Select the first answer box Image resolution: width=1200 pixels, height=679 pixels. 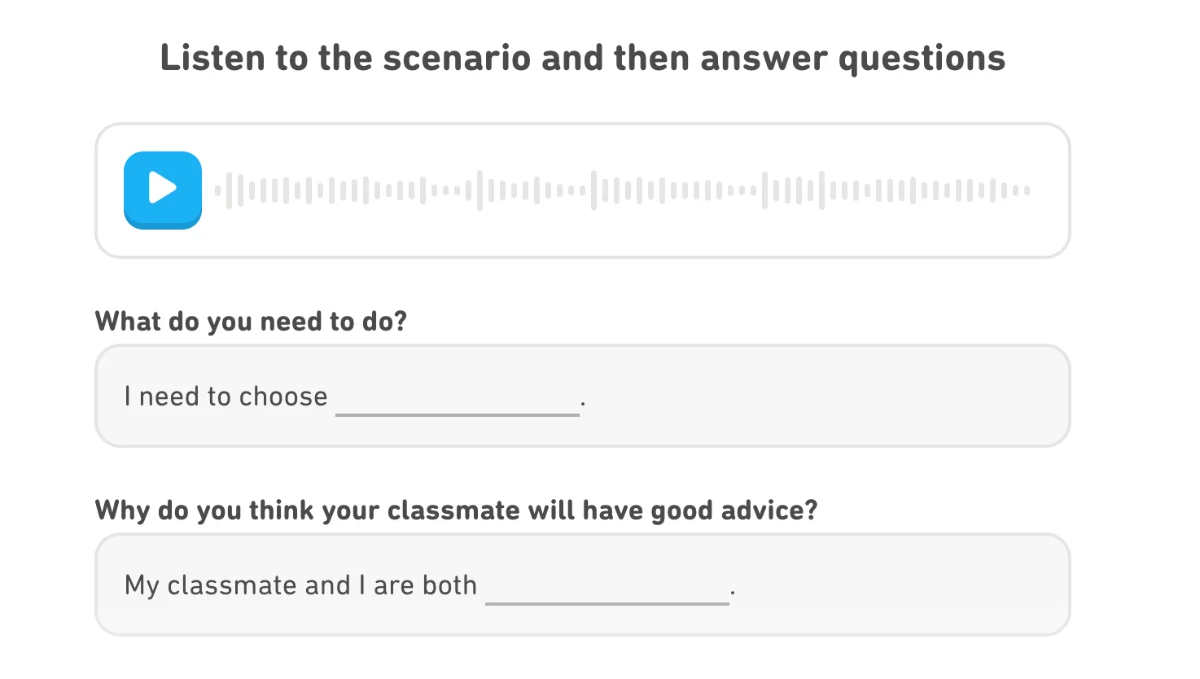[582, 396]
